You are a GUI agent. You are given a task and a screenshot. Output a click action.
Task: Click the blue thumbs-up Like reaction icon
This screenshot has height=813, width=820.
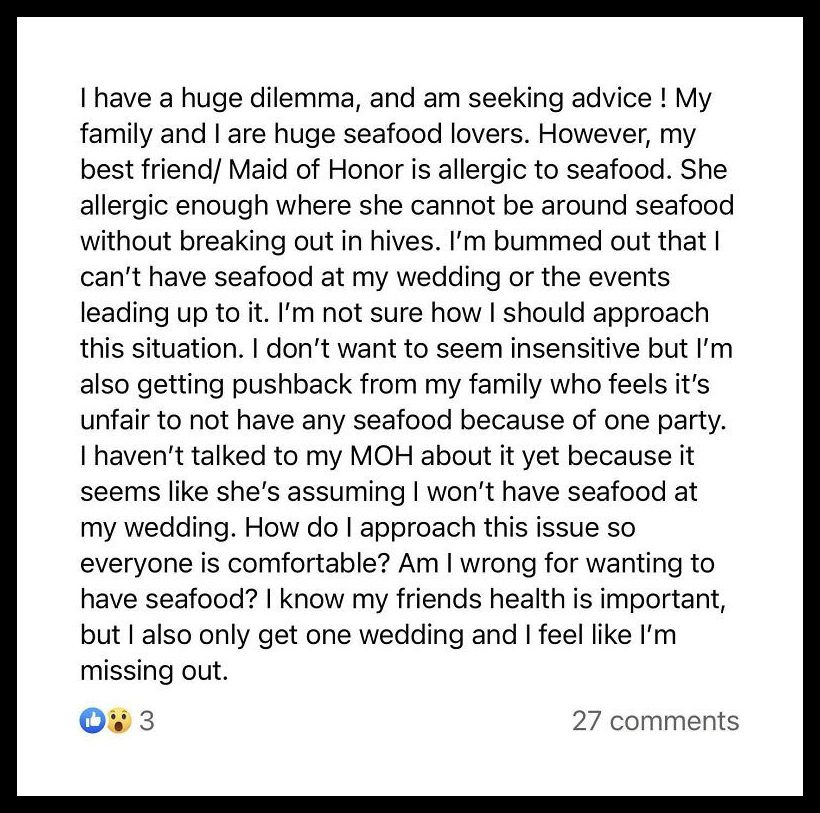(x=92, y=720)
